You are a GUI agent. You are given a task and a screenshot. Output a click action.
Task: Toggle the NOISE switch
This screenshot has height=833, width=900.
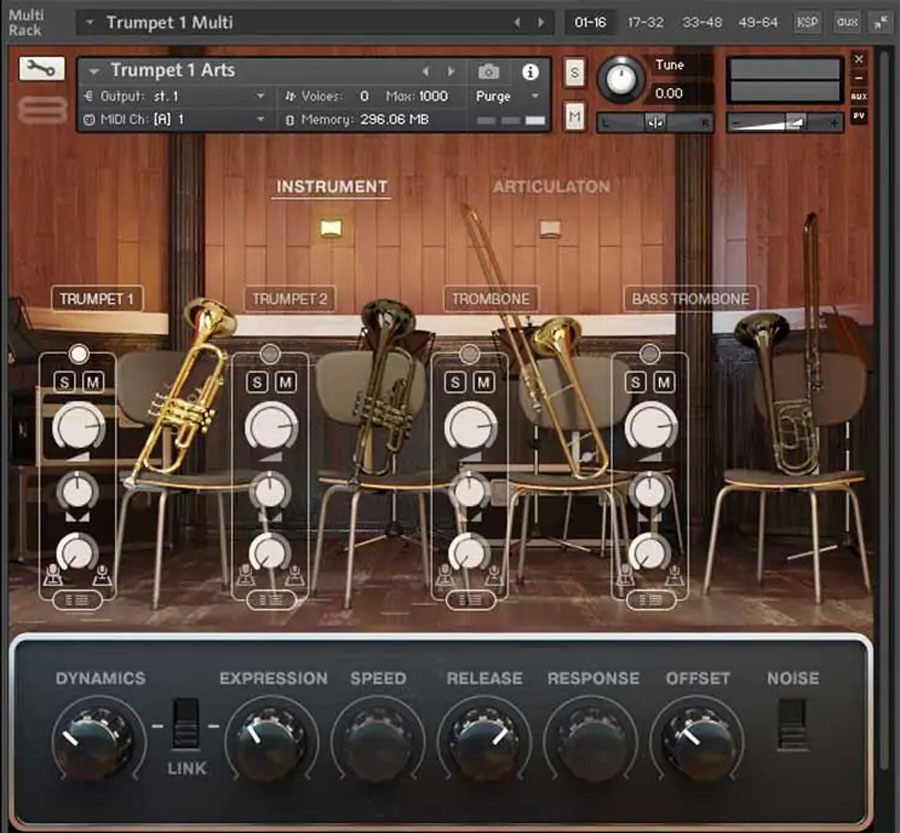point(792,724)
